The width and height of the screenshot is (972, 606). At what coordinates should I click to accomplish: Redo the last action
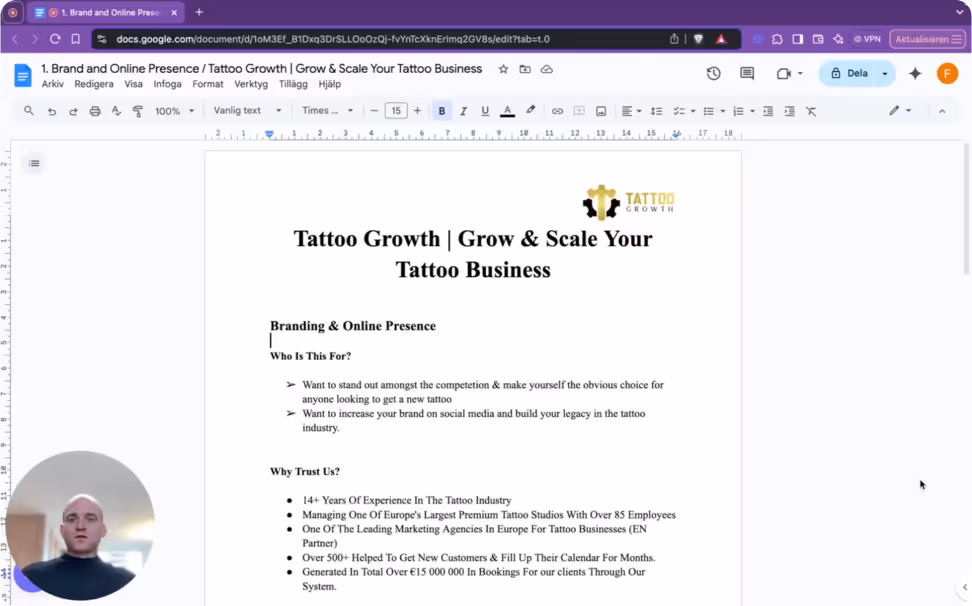coord(73,112)
